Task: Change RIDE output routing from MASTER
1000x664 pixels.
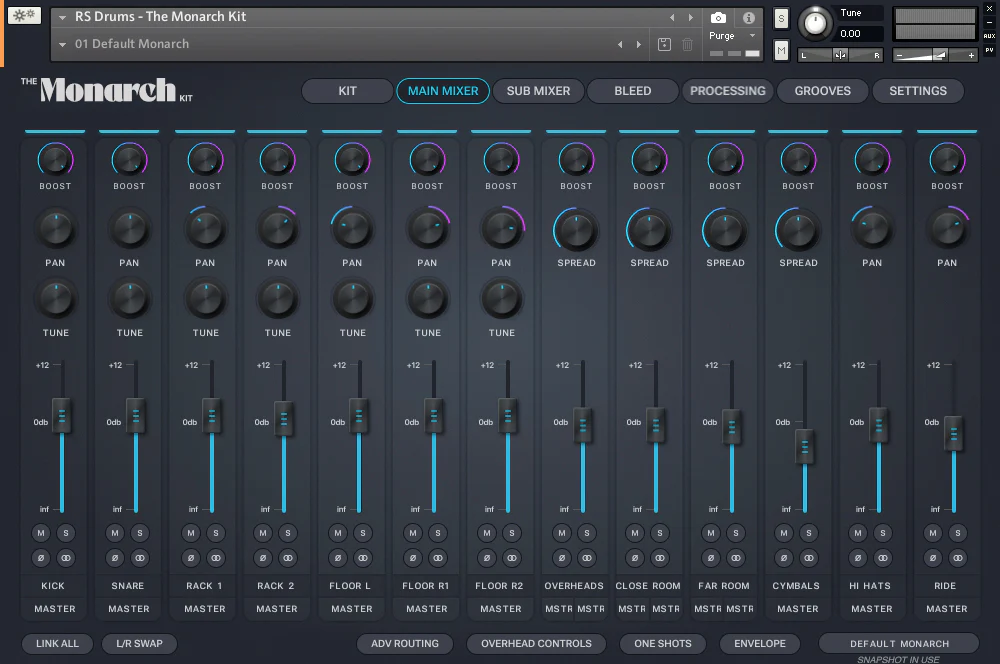Action: click(947, 609)
